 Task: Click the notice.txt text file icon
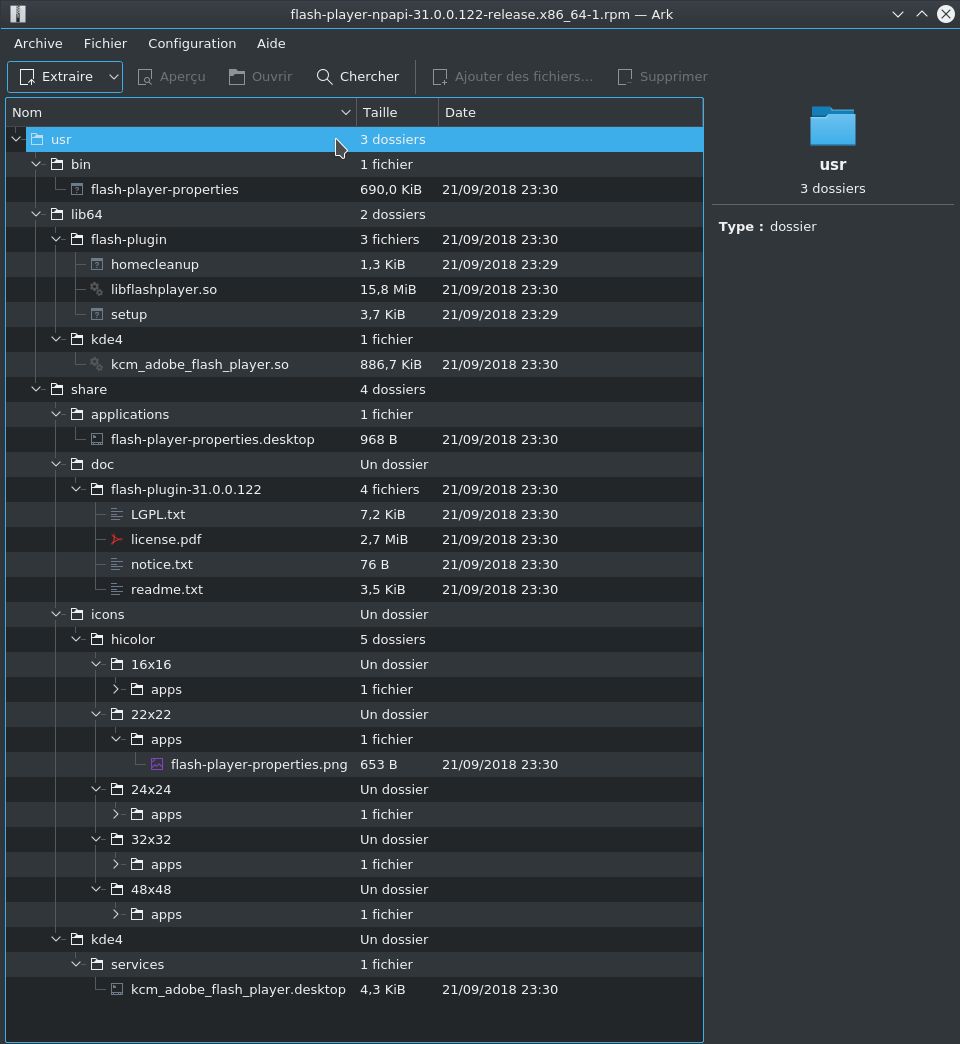117,565
